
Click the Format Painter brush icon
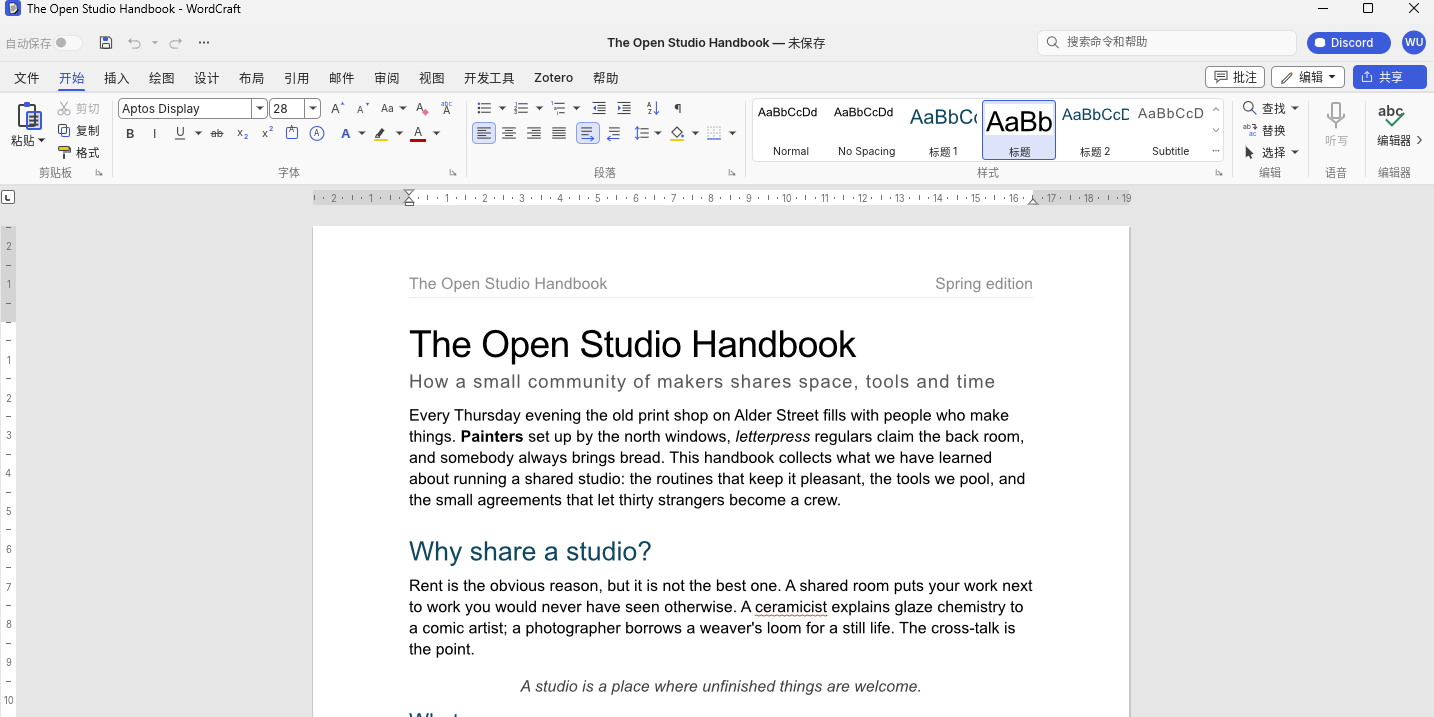65,153
